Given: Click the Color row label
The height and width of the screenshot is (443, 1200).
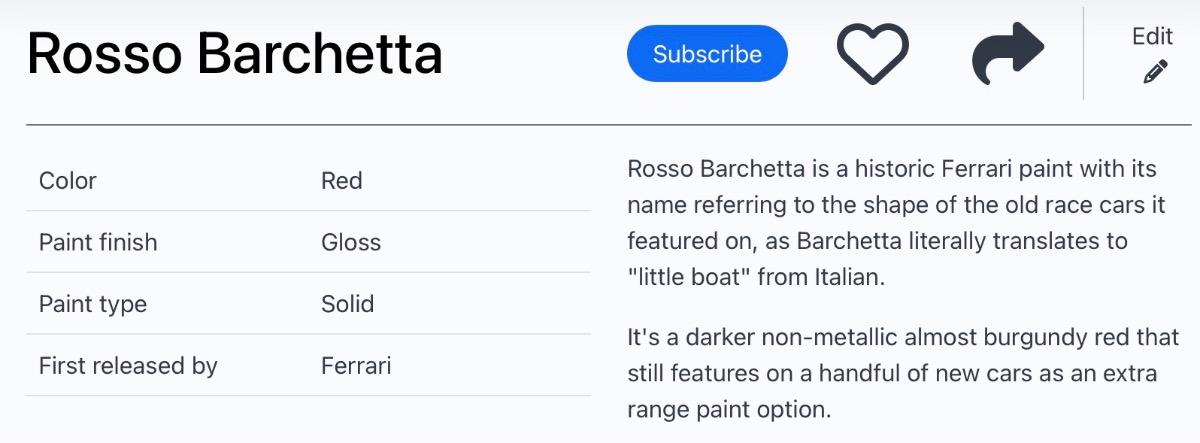Looking at the screenshot, I should coord(68,181).
